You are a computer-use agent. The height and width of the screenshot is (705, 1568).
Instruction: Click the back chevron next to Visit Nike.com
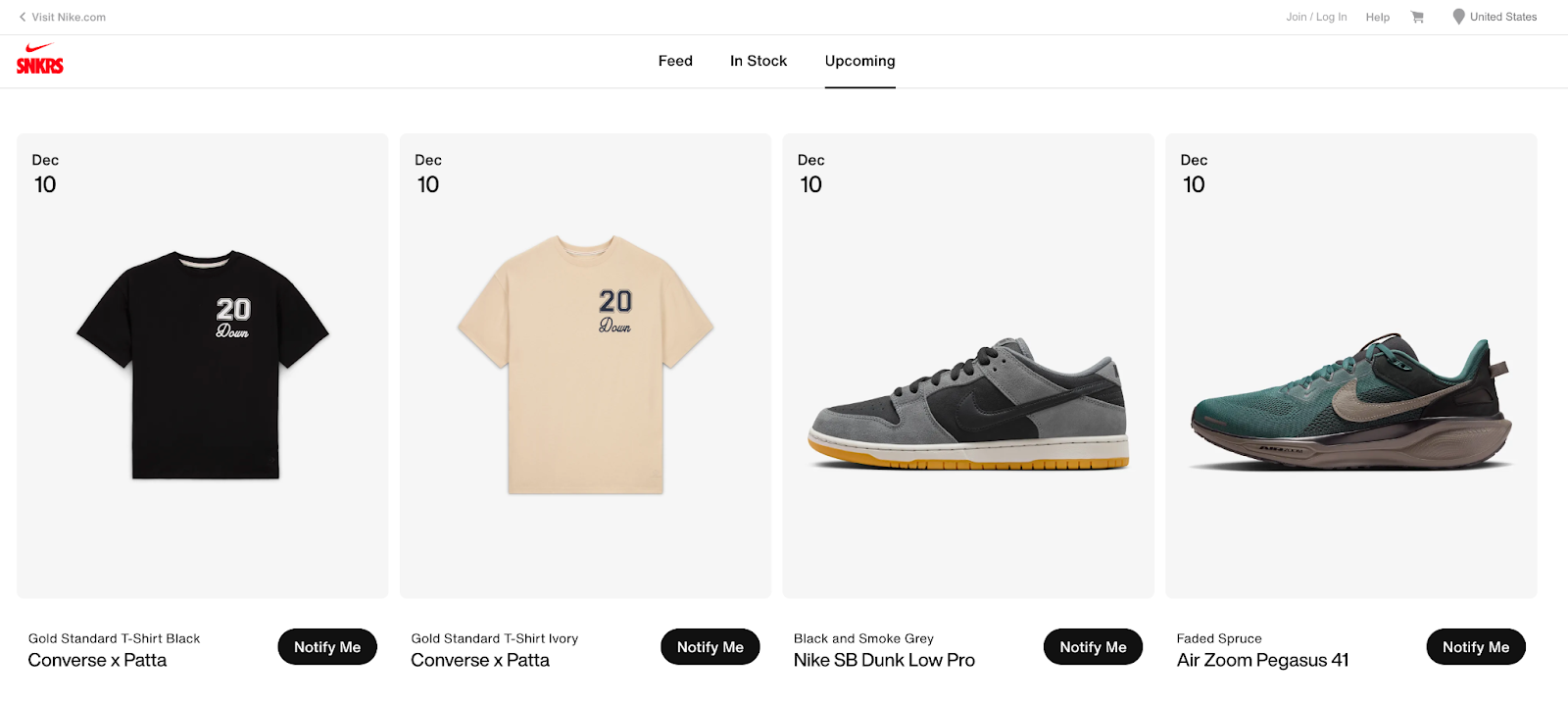tap(24, 17)
